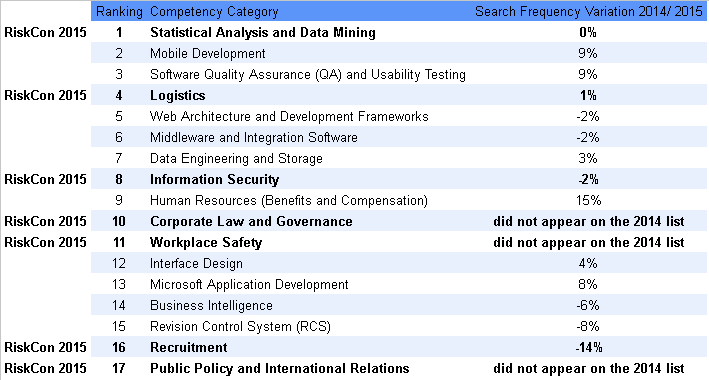The height and width of the screenshot is (380, 709).
Task: Select the Statistical Analysis and Data Mining cell
Action: pos(263,33)
